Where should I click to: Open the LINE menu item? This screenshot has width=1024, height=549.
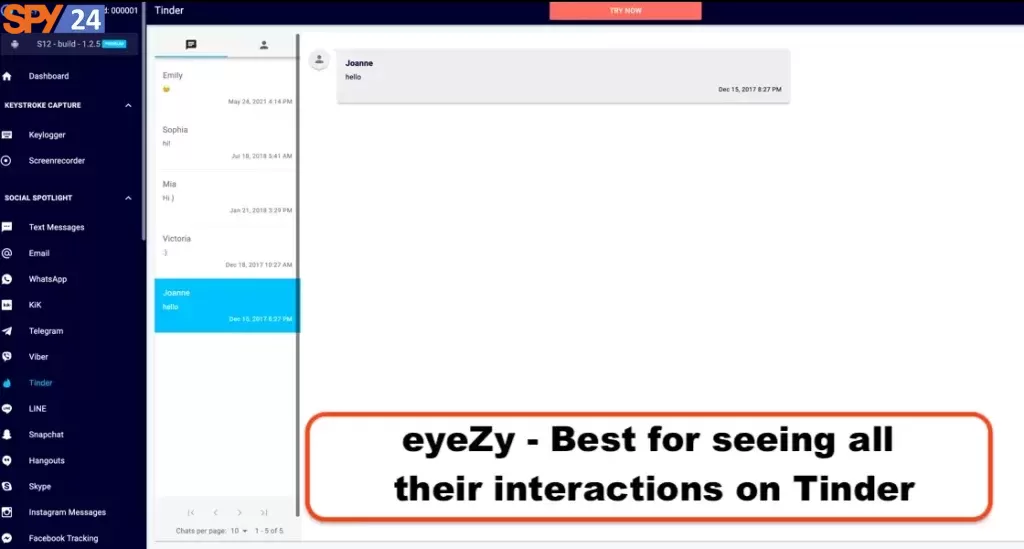[37, 409]
